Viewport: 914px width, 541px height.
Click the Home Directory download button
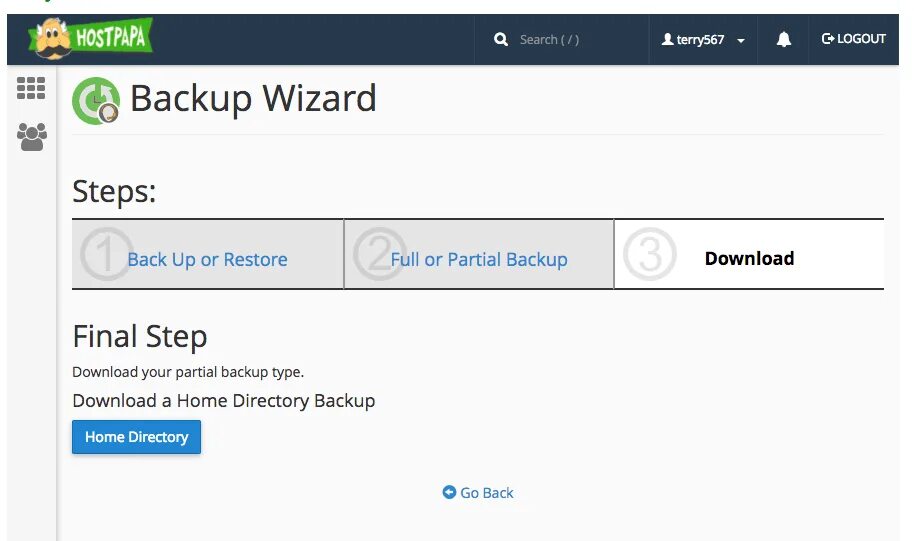tap(136, 437)
